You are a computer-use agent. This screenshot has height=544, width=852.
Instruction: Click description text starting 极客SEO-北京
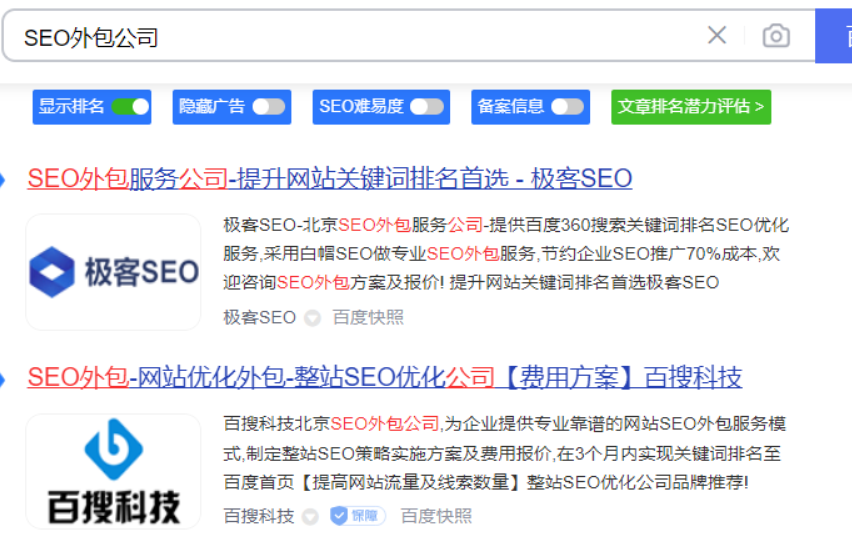point(506,253)
